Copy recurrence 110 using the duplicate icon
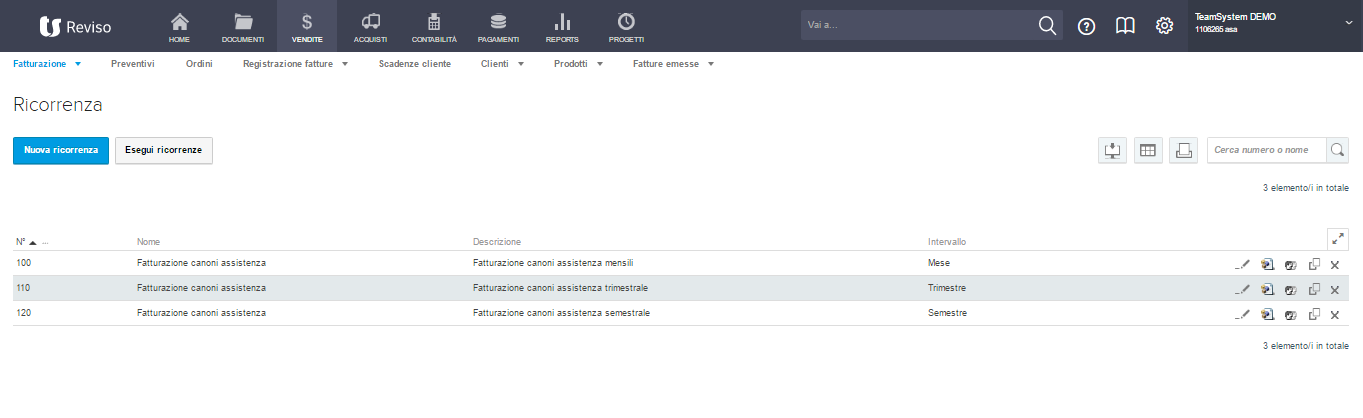This screenshot has width=1363, height=418. (1314, 289)
